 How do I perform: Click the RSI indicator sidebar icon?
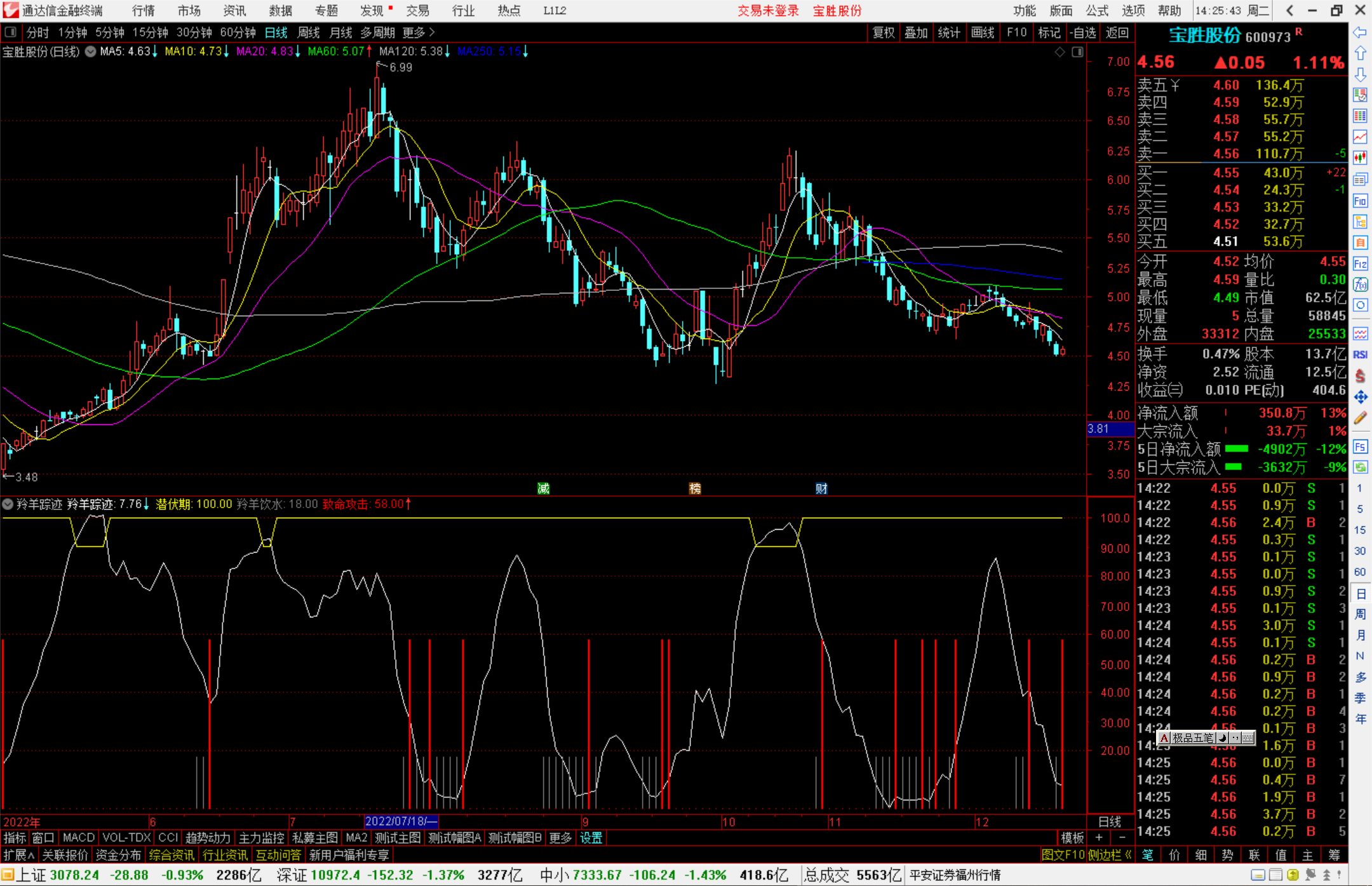click(x=1360, y=354)
